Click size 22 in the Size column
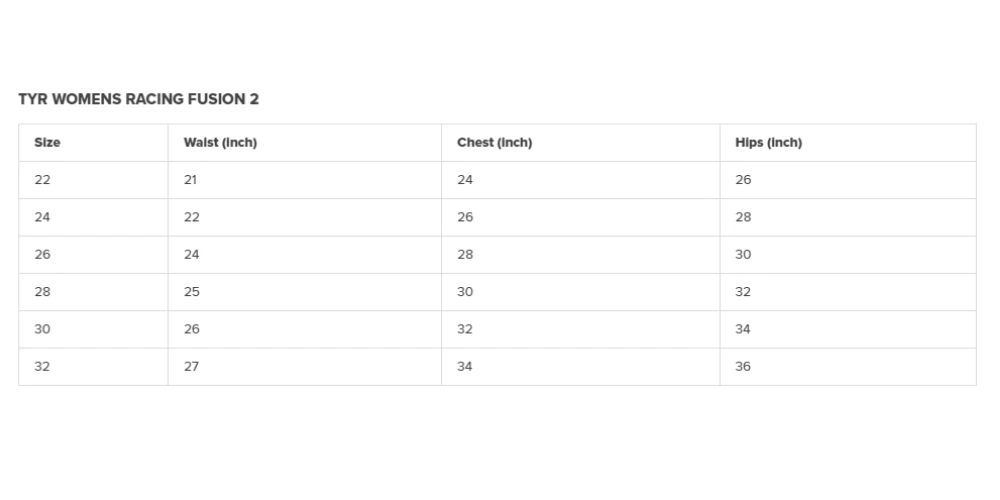The image size is (1000, 500). click(42, 180)
